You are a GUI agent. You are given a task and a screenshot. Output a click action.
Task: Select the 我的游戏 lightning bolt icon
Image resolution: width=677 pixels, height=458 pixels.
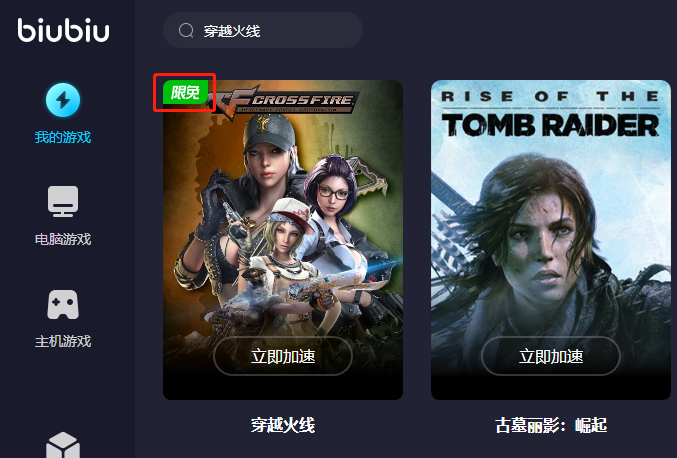(x=63, y=100)
